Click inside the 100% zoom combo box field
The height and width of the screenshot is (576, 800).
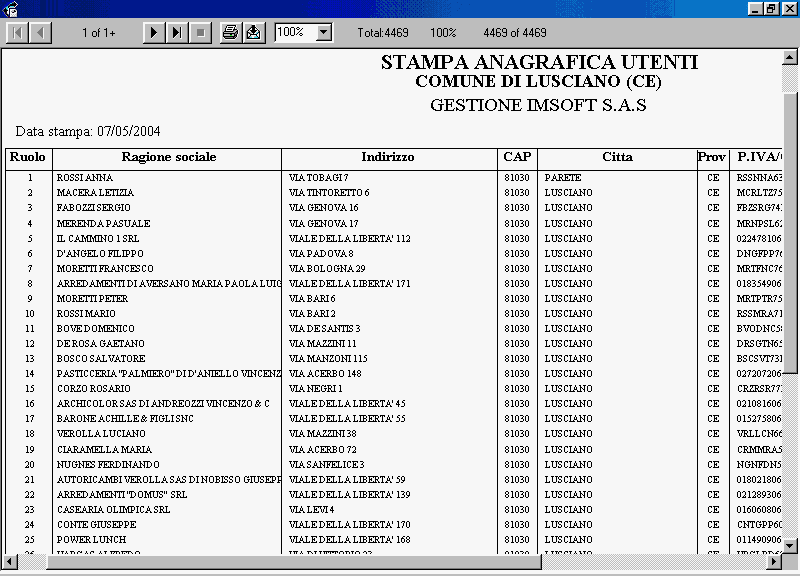tap(295, 33)
